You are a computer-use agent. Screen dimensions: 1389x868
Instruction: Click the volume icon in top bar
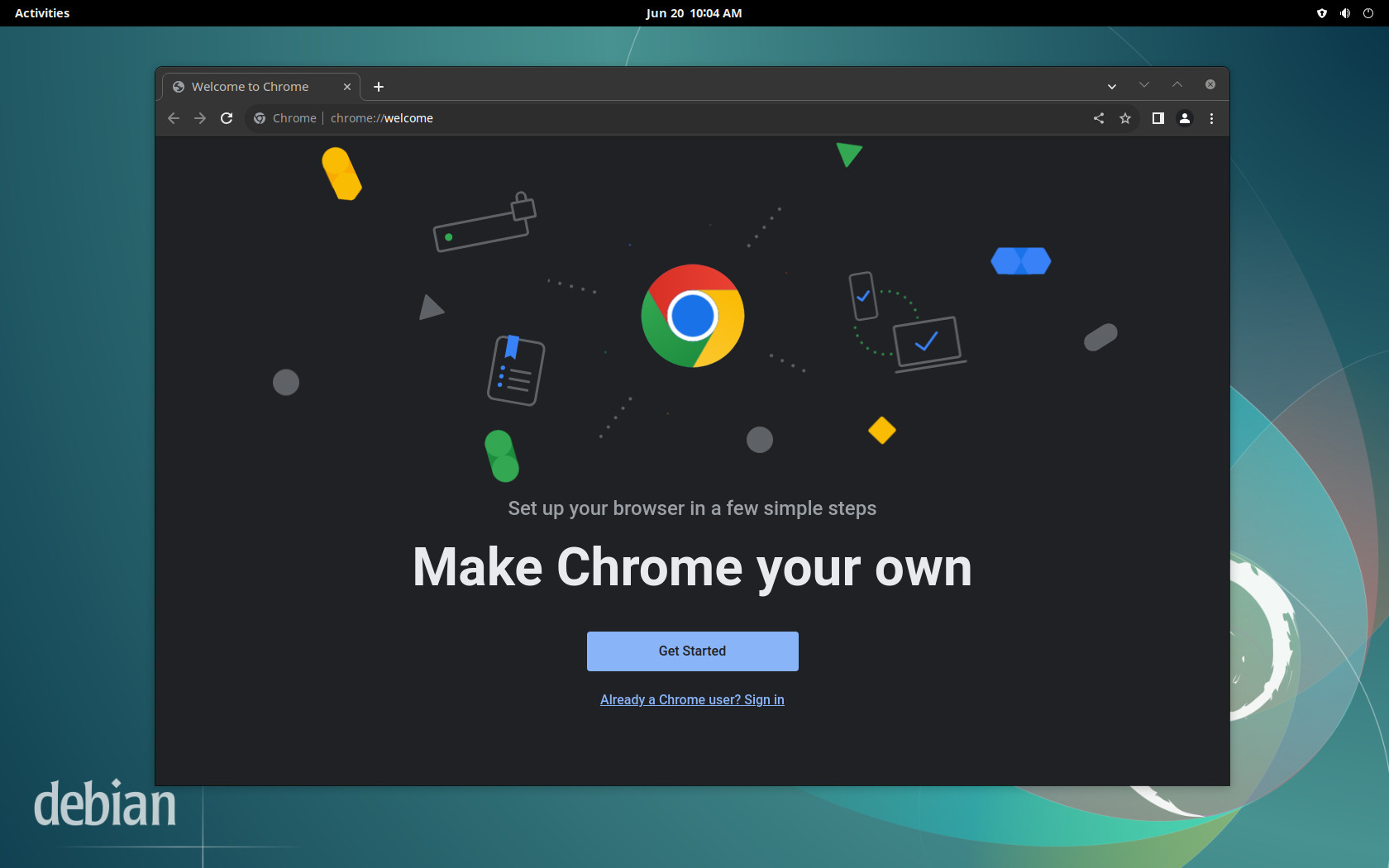coord(1345,13)
